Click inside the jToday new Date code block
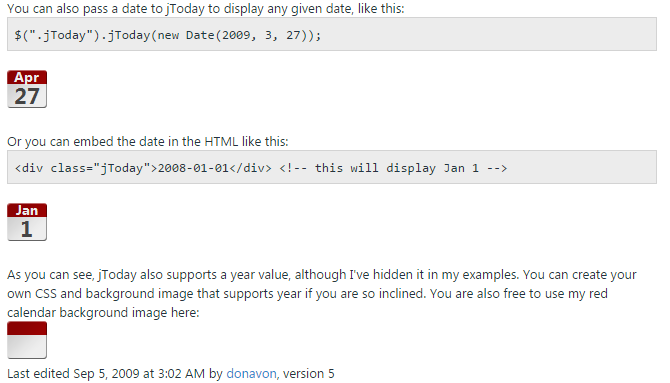 click(x=332, y=34)
